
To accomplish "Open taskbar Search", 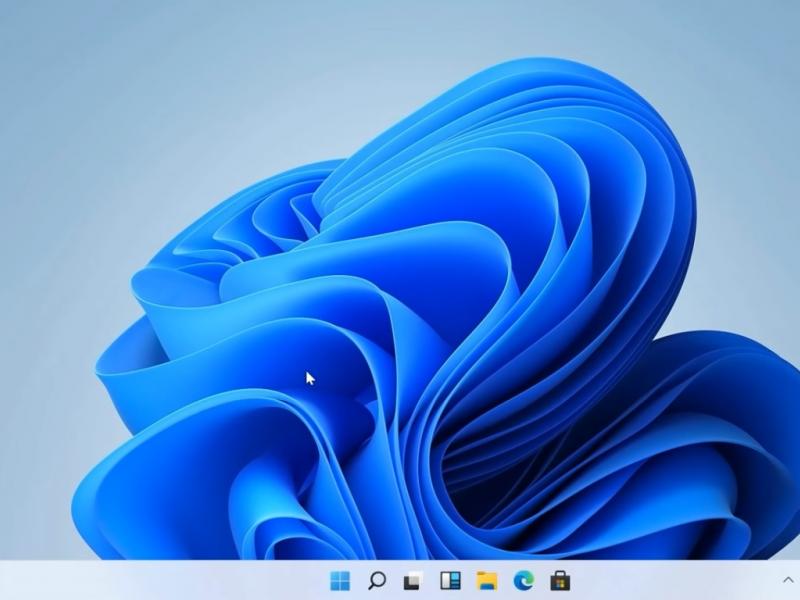I will click(x=377, y=581).
